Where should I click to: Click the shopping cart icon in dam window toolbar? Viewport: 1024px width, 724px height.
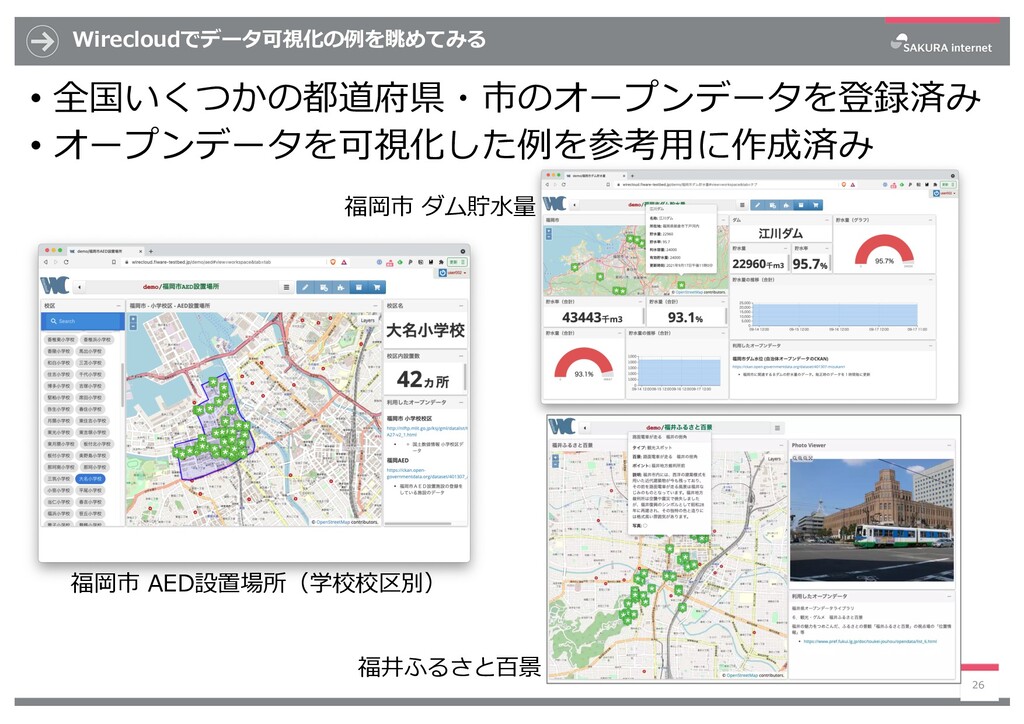pyautogui.click(x=815, y=205)
